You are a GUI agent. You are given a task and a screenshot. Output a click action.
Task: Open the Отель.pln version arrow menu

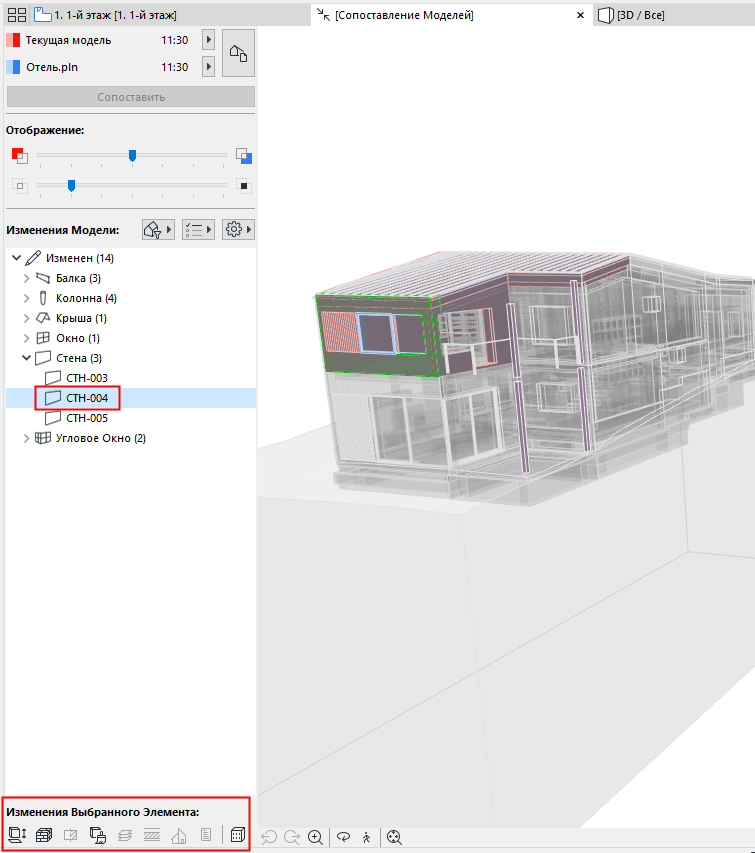(x=208, y=66)
